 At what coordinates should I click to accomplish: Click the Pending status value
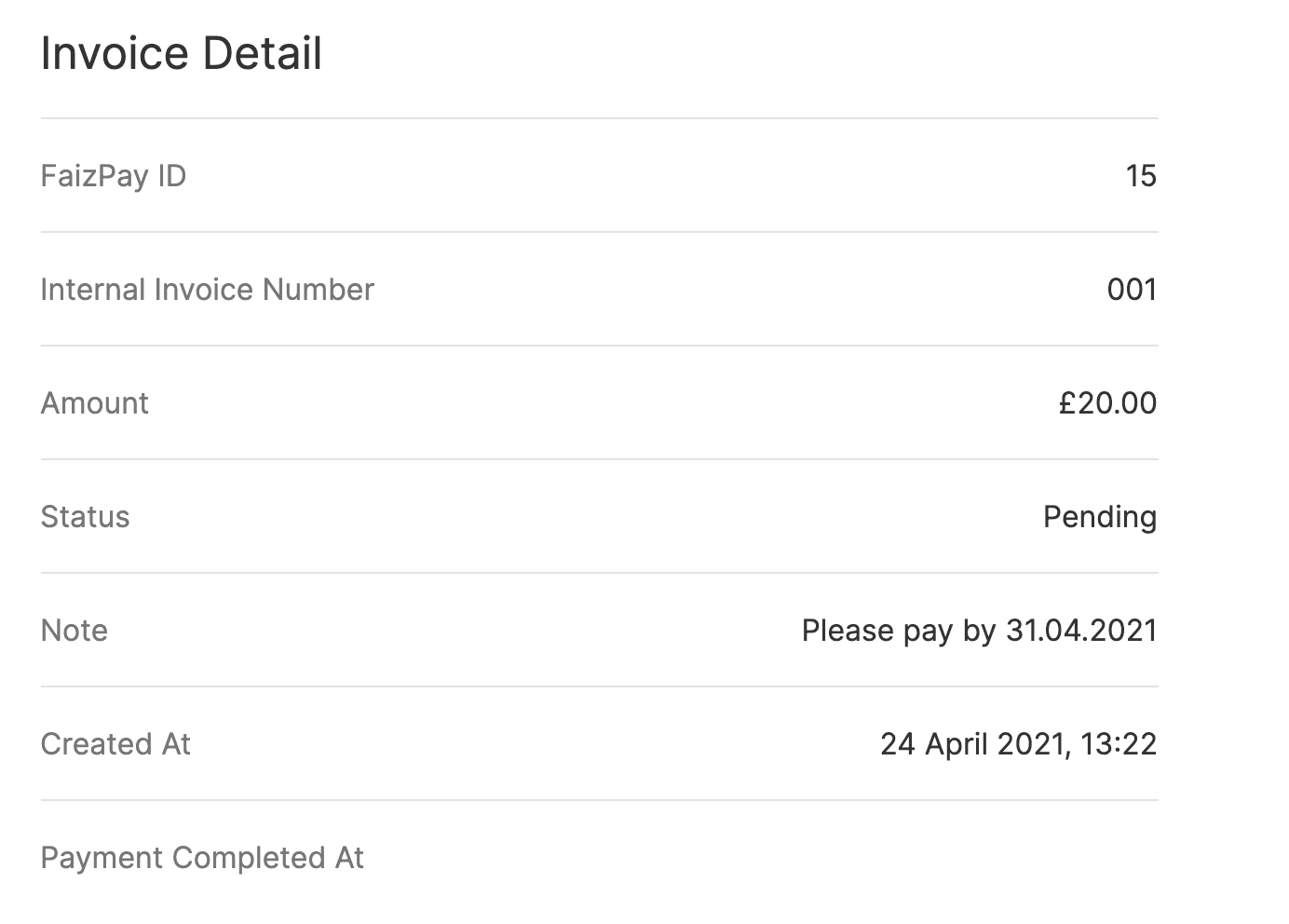1100,517
